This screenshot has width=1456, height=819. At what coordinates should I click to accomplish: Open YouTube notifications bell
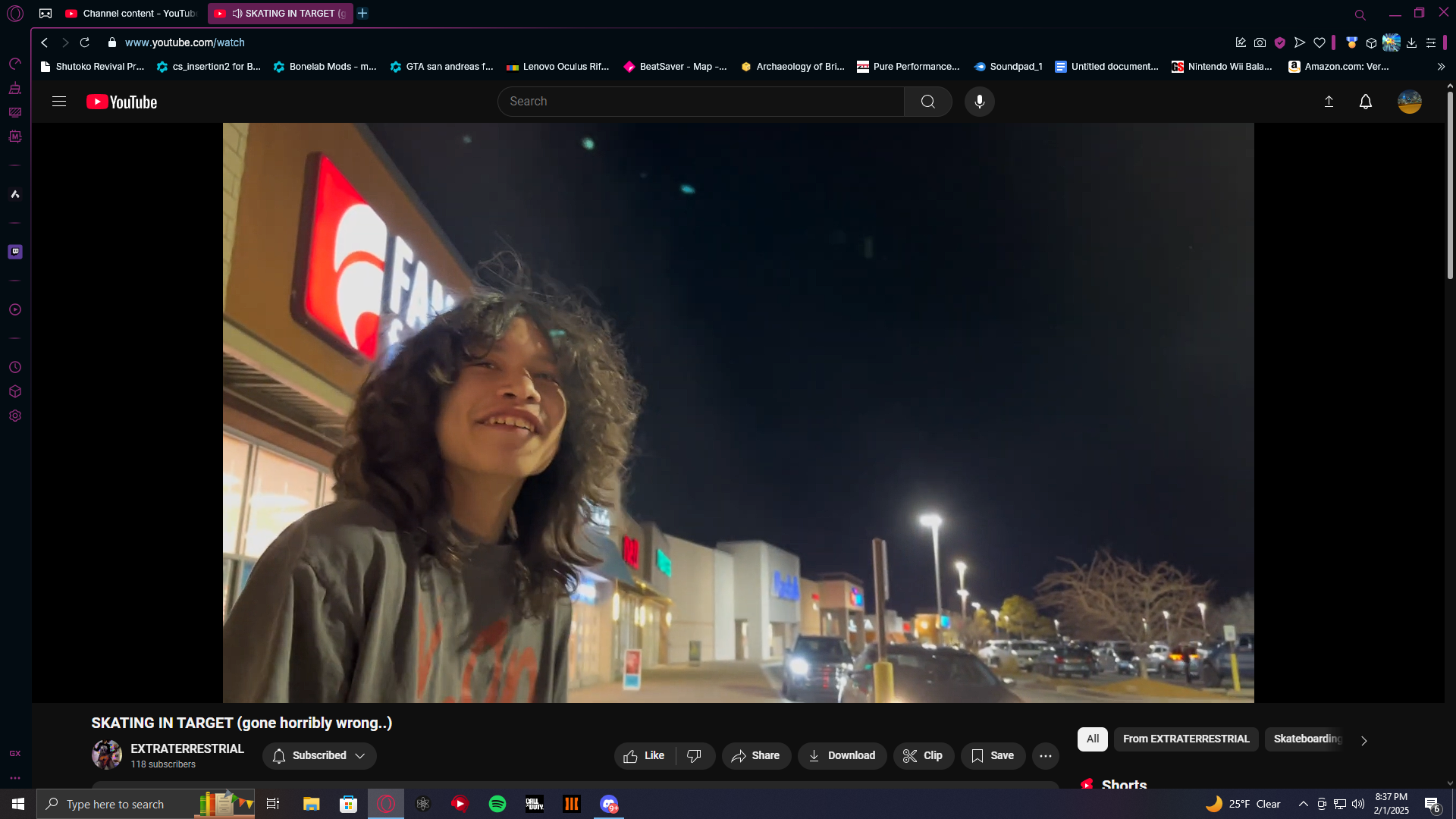[1365, 102]
